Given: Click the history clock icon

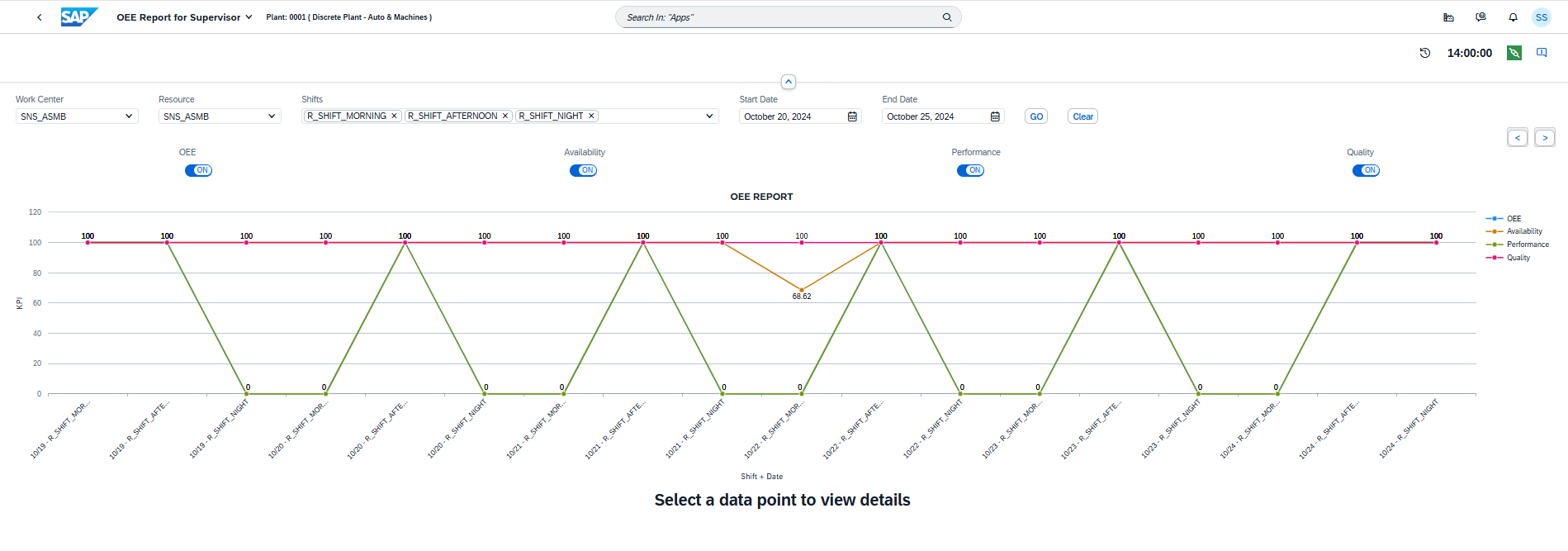Looking at the screenshot, I should 1424,53.
